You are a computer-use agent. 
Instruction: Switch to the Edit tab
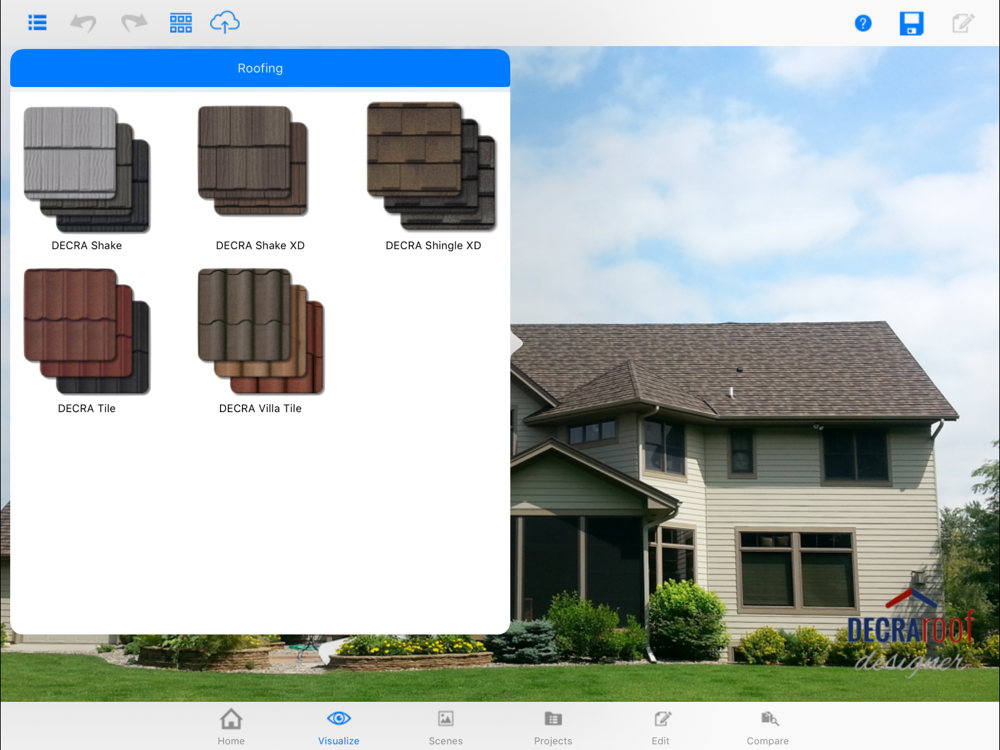click(661, 726)
